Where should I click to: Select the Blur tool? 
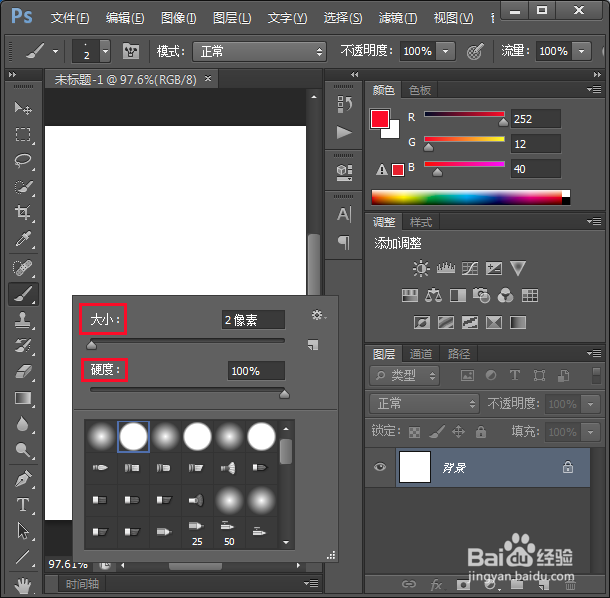click(x=23, y=424)
